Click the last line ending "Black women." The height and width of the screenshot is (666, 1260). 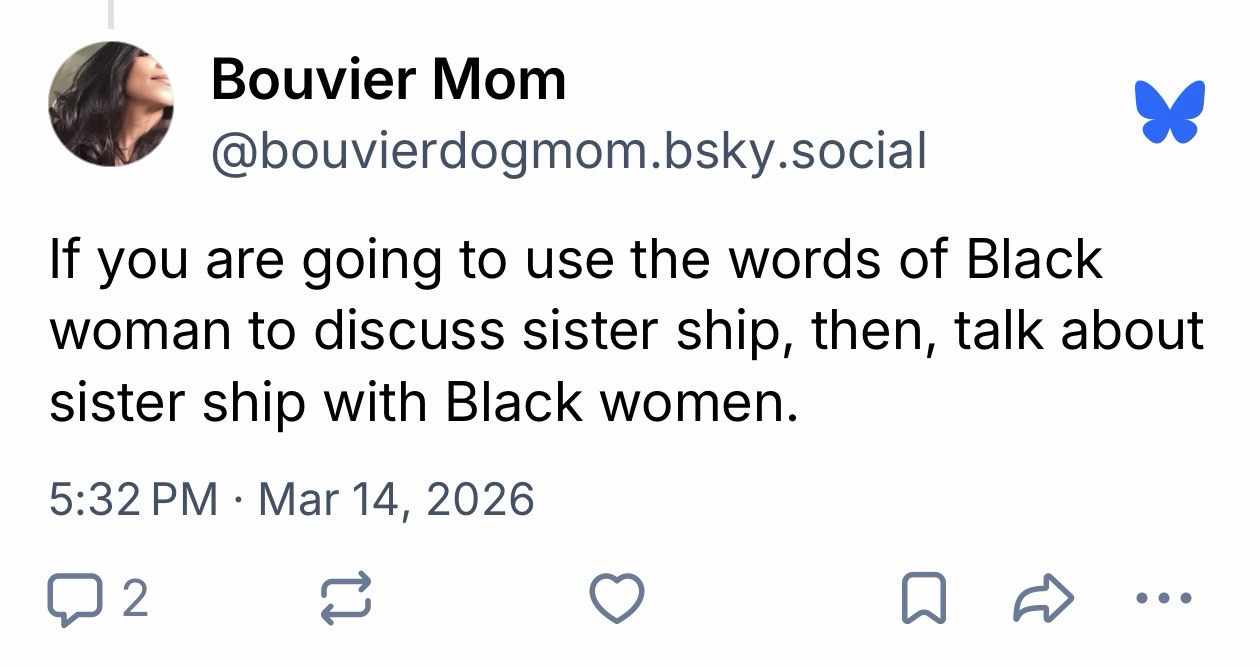pos(424,401)
